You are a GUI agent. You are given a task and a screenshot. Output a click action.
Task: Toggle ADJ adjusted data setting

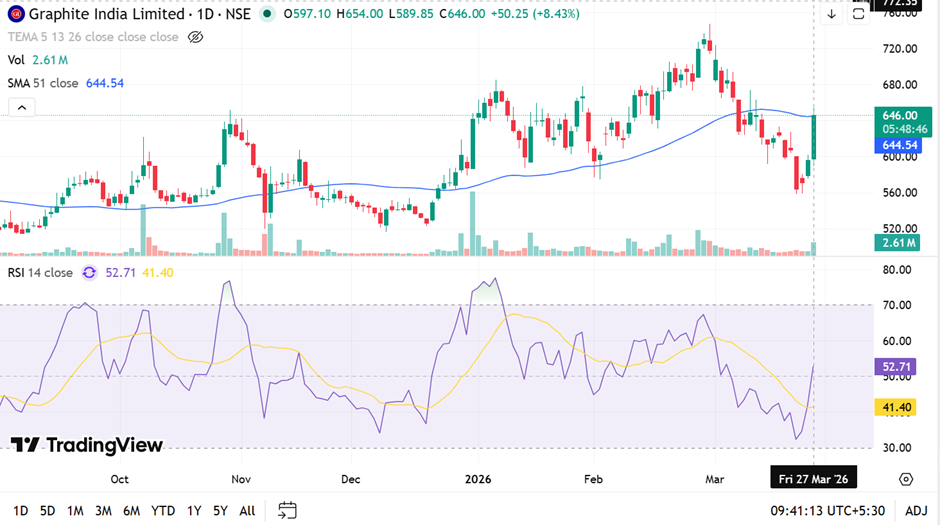[916, 510]
